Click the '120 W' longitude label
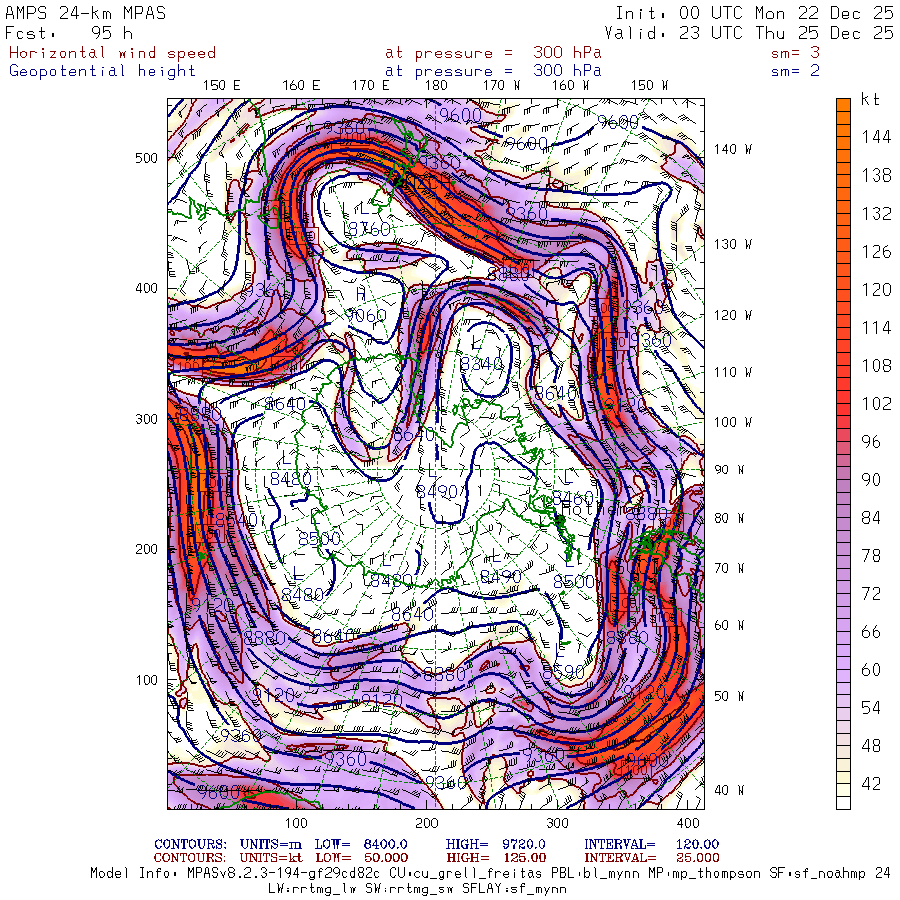900x900 pixels. coord(733,315)
